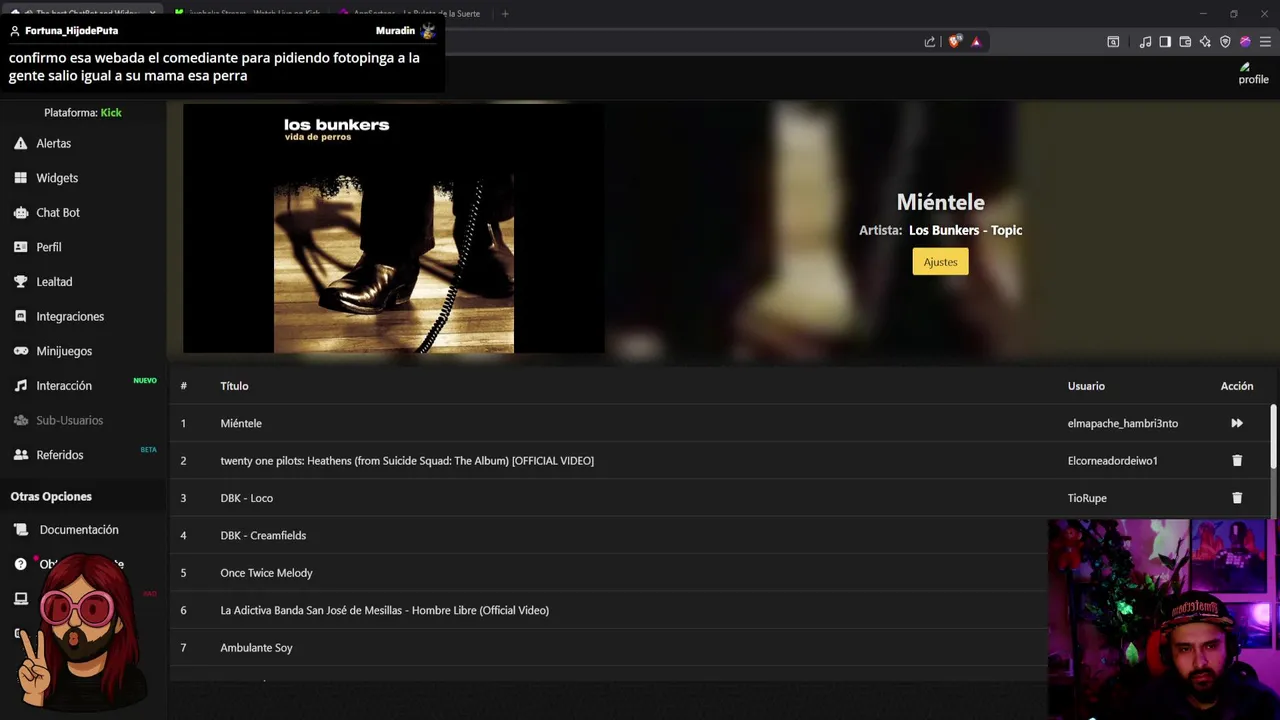Click the Acción column header
Viewport: 1280px width, 720px height.
pos(1237,386)
